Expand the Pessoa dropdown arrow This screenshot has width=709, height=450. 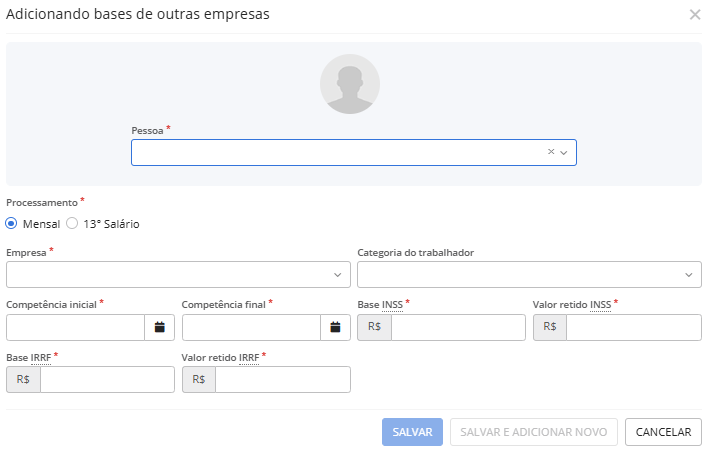tap(564, 152)
